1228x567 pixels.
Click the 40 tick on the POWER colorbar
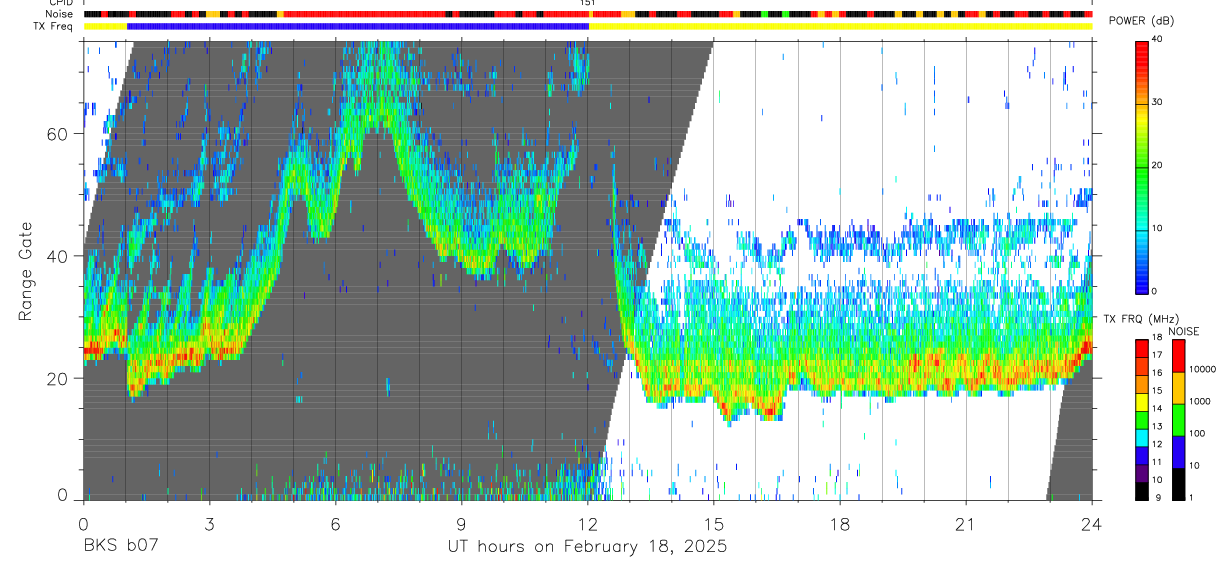(x=1157, y=40)
